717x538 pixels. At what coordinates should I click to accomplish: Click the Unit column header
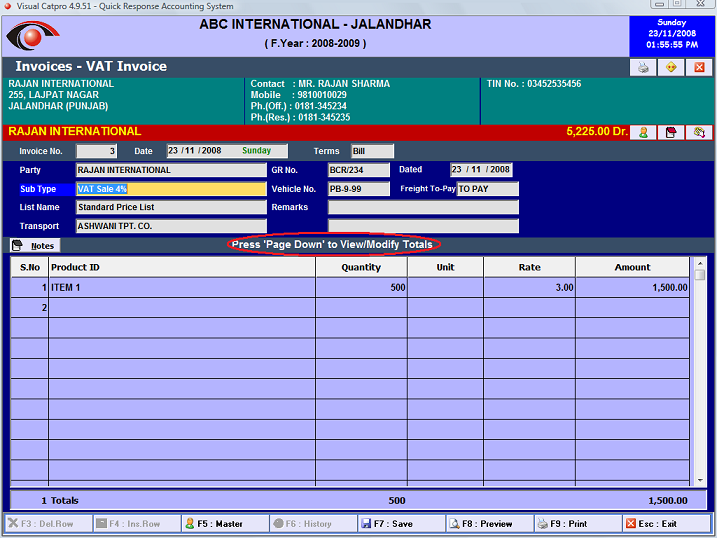(445, 267)
